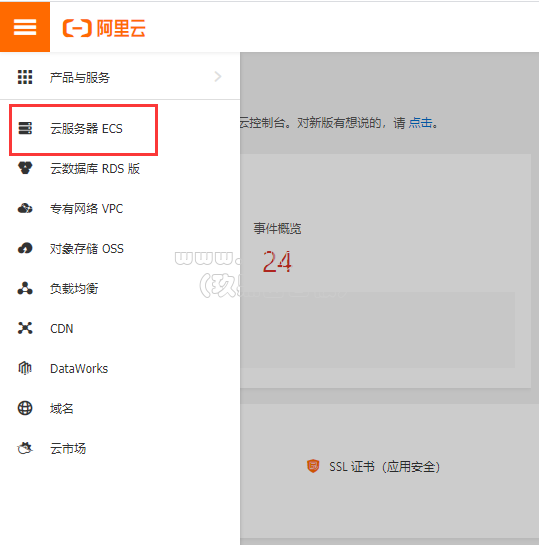
Task: Expand 产品与服务 chevron arrow
Action: point(218,76)
